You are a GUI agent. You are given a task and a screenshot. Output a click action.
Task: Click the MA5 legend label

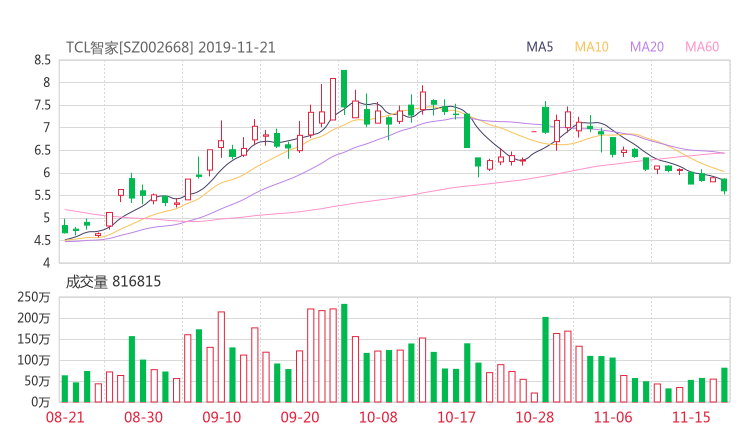coord(539,47)
